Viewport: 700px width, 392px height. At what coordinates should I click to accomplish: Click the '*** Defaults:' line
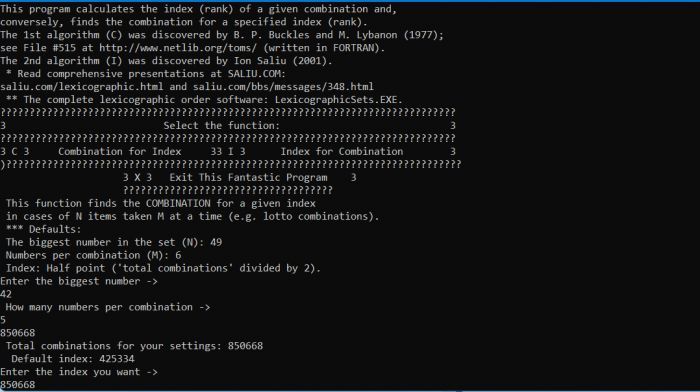pos(43,229)
